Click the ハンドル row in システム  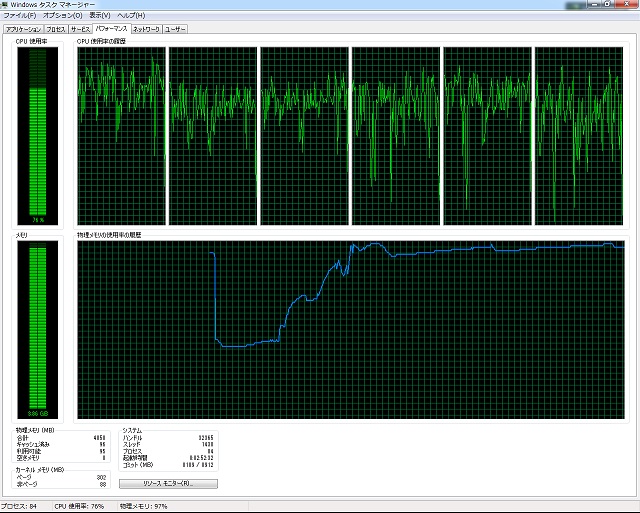[x=168, y=437]
